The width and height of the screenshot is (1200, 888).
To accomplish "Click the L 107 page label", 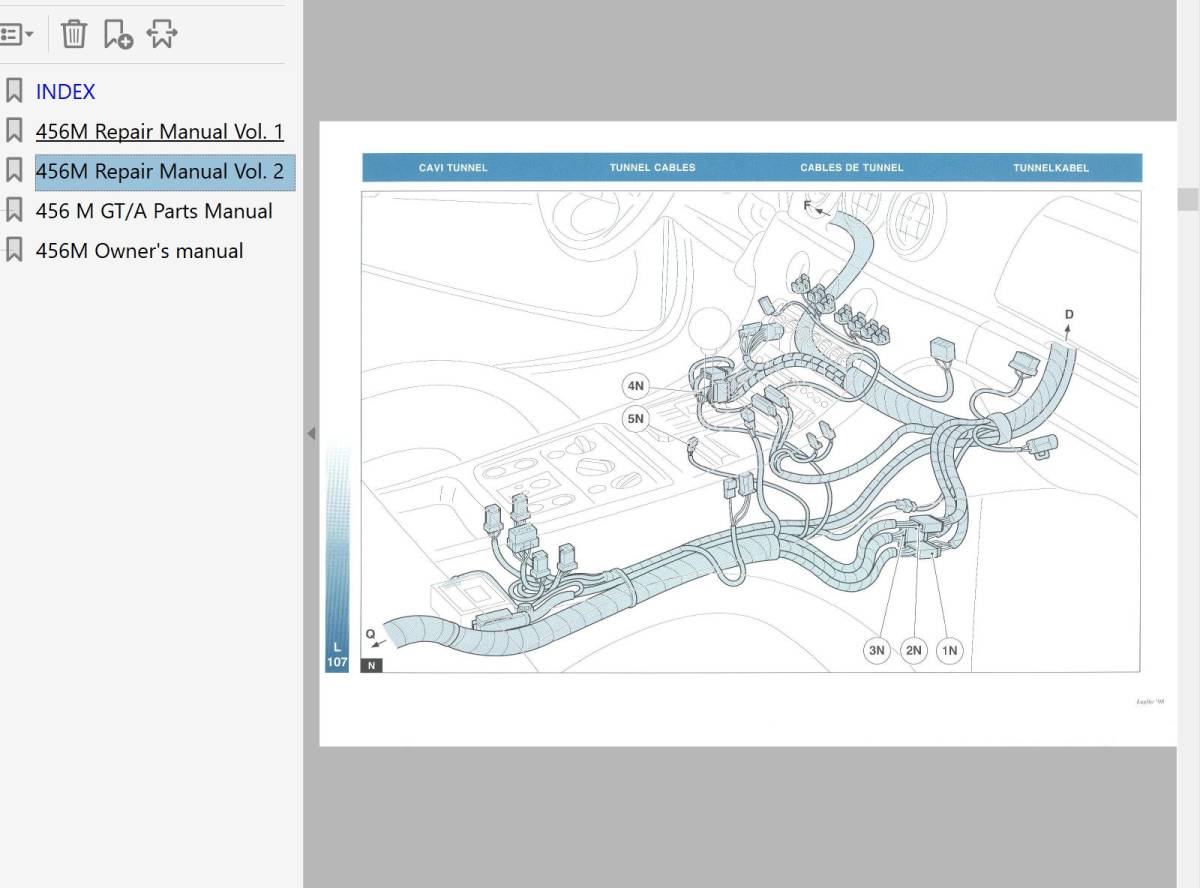I will (x=337, y=654).
